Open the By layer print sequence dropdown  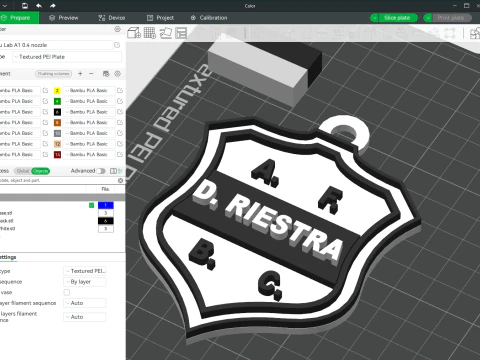tap(85, 282)
